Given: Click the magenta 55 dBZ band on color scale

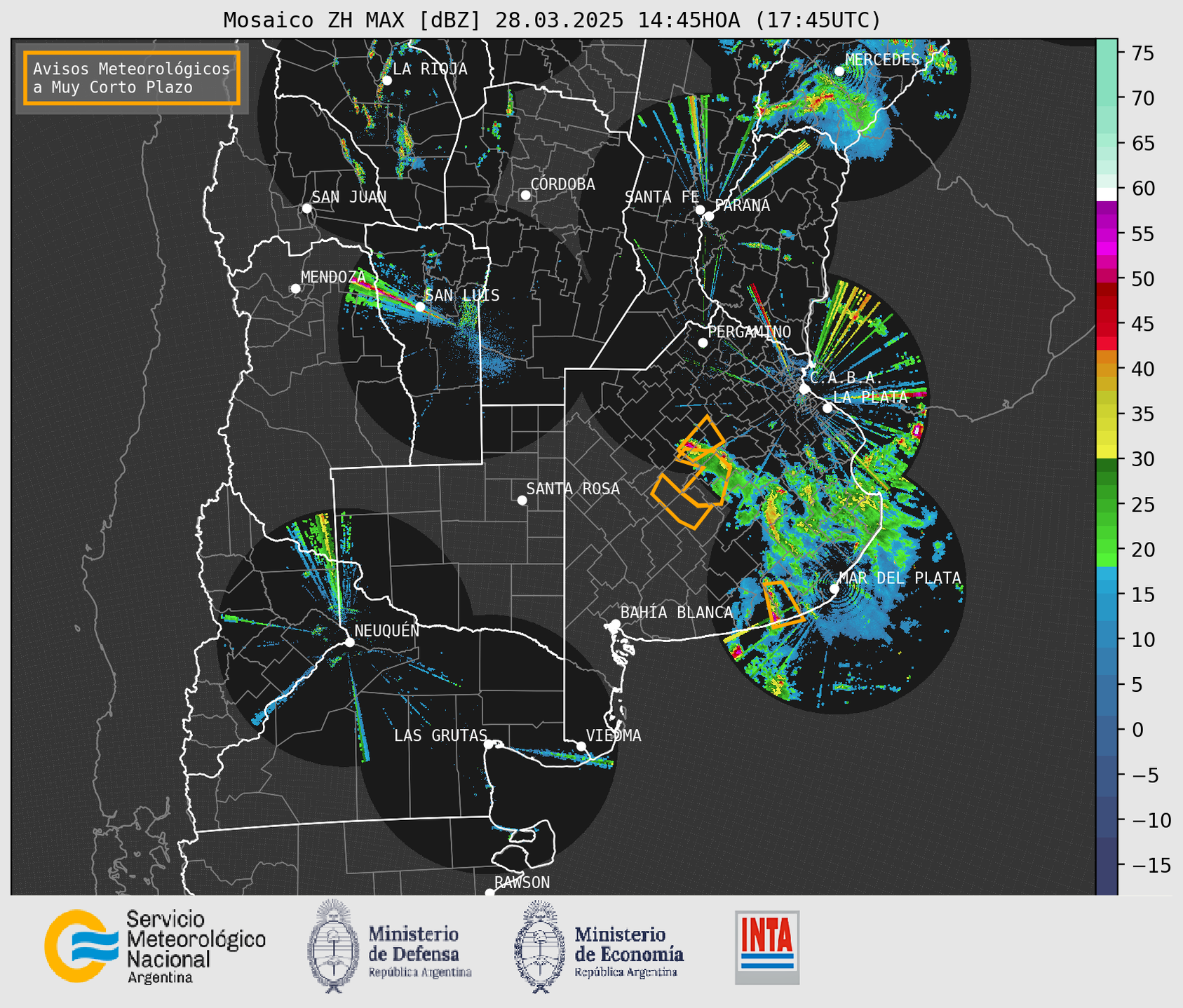Looking at the screenshot, I should pyautogui.click(x=1107, y=233).
